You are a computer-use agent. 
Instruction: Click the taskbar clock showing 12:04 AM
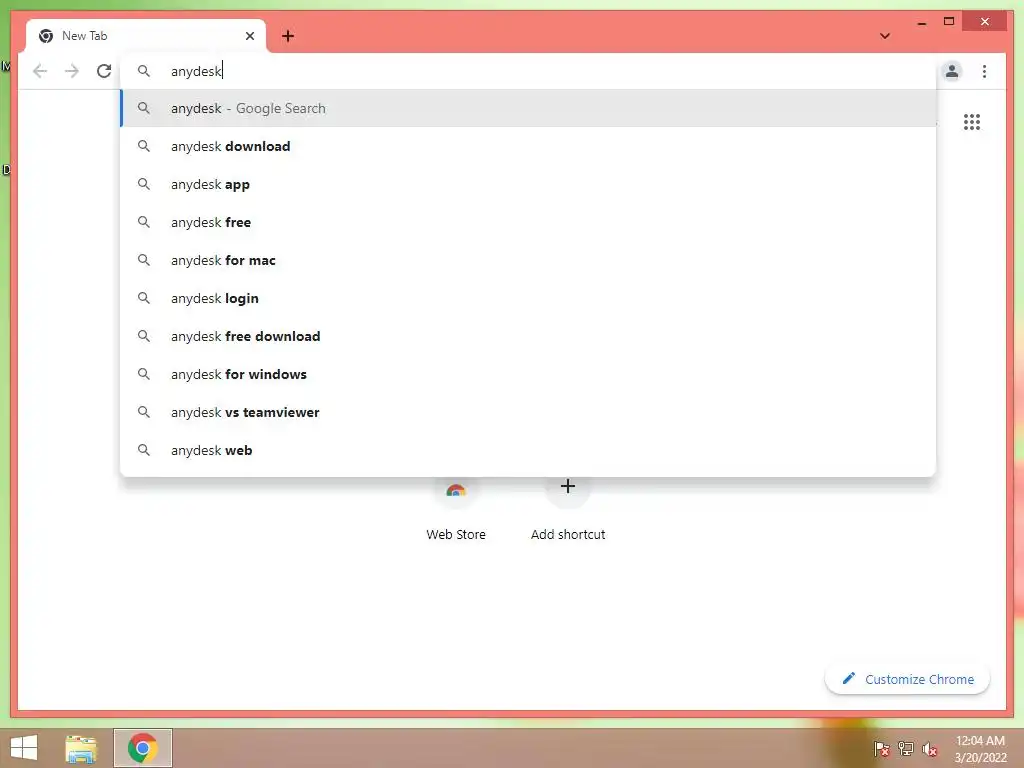pos(980,748)
